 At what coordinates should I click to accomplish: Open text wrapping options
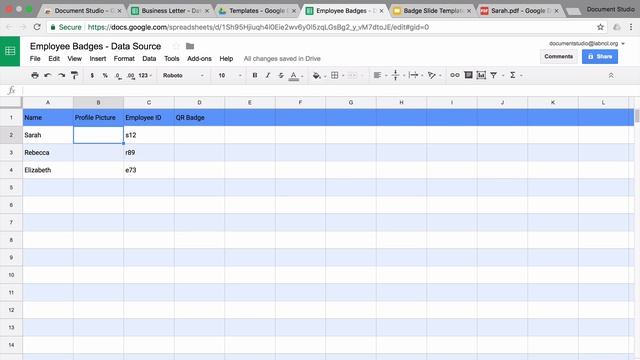pos(413,75)
